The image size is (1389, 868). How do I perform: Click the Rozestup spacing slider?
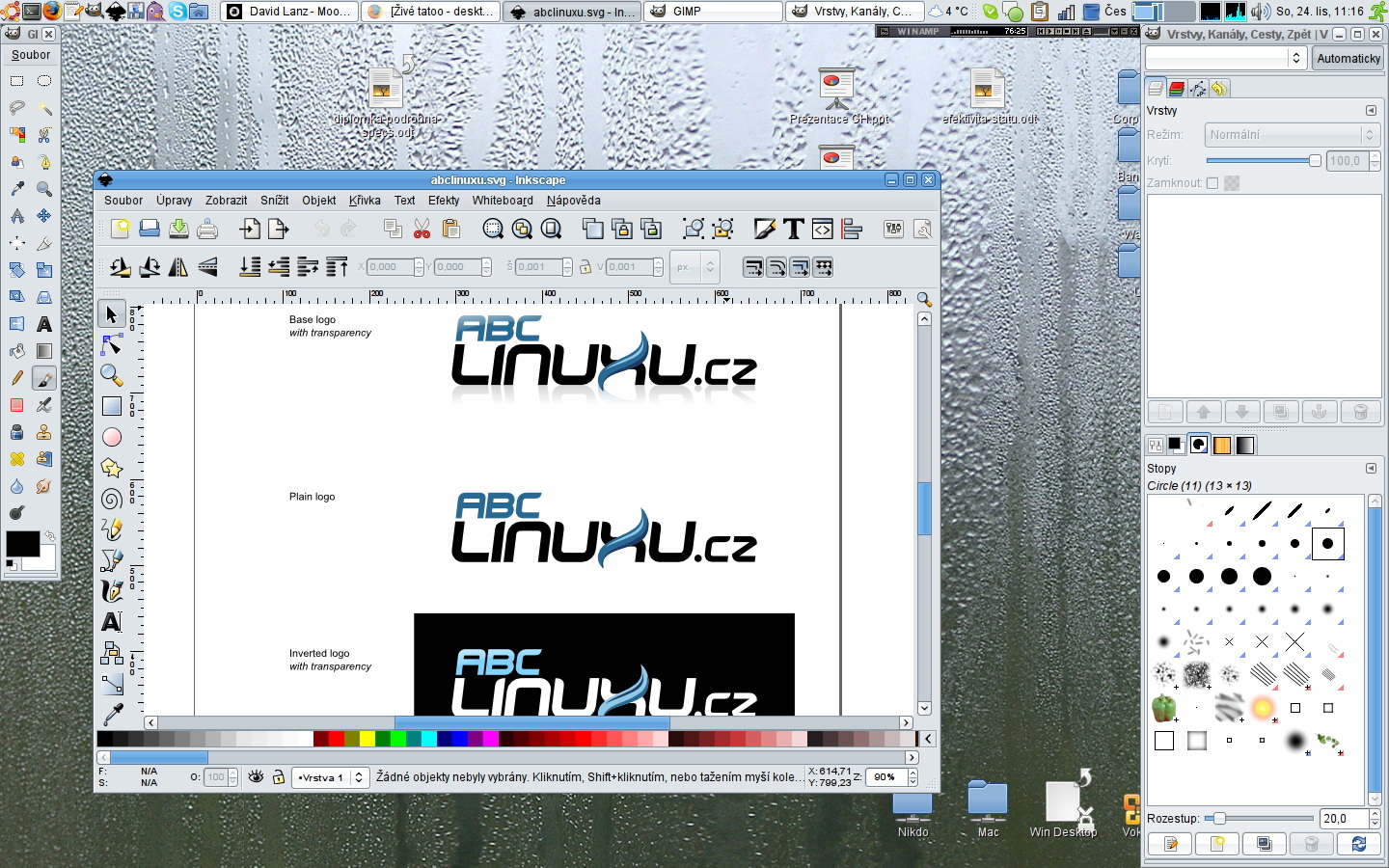1259,818
